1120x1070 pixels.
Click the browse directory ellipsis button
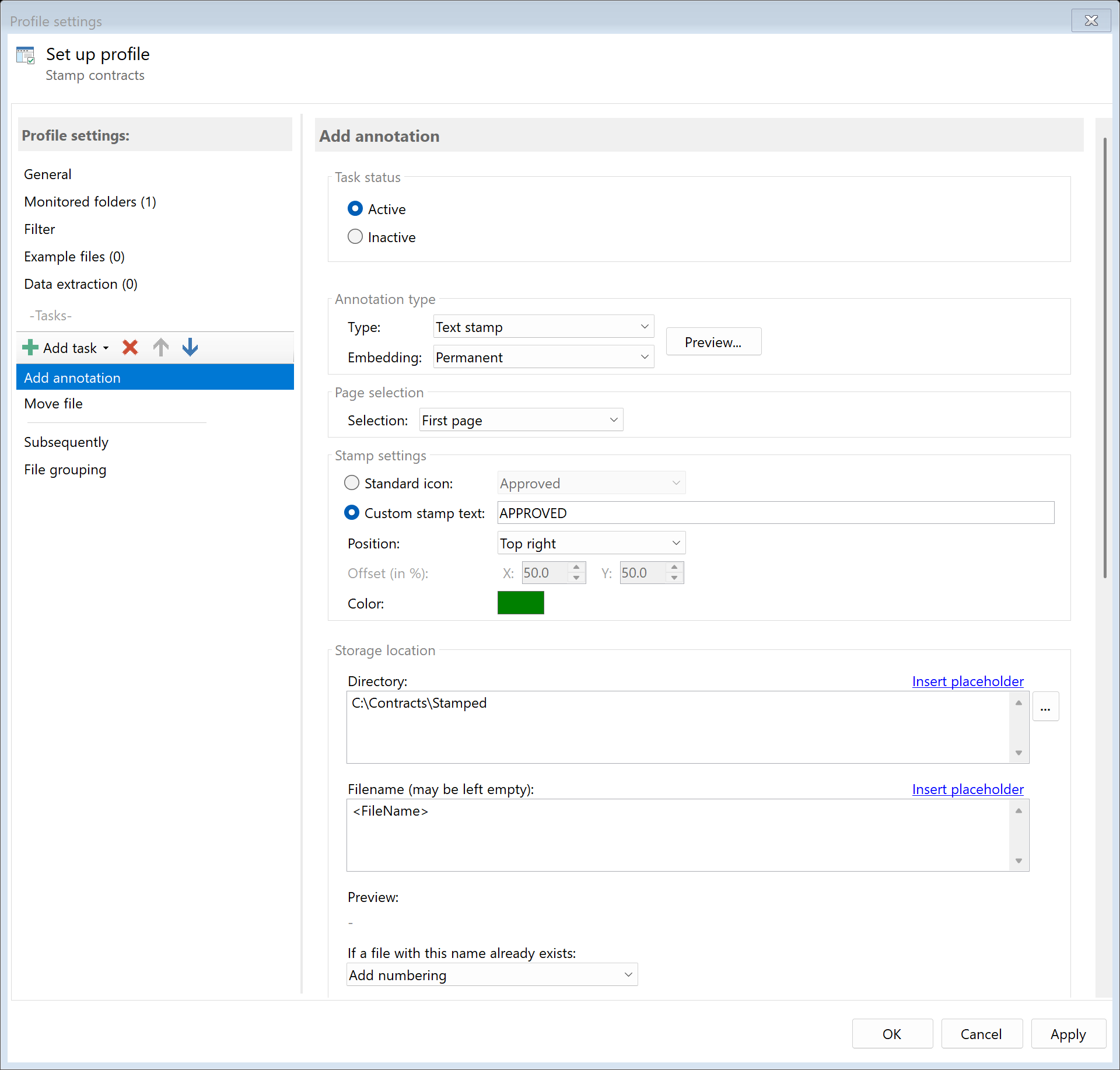(x=1045, y=707)
